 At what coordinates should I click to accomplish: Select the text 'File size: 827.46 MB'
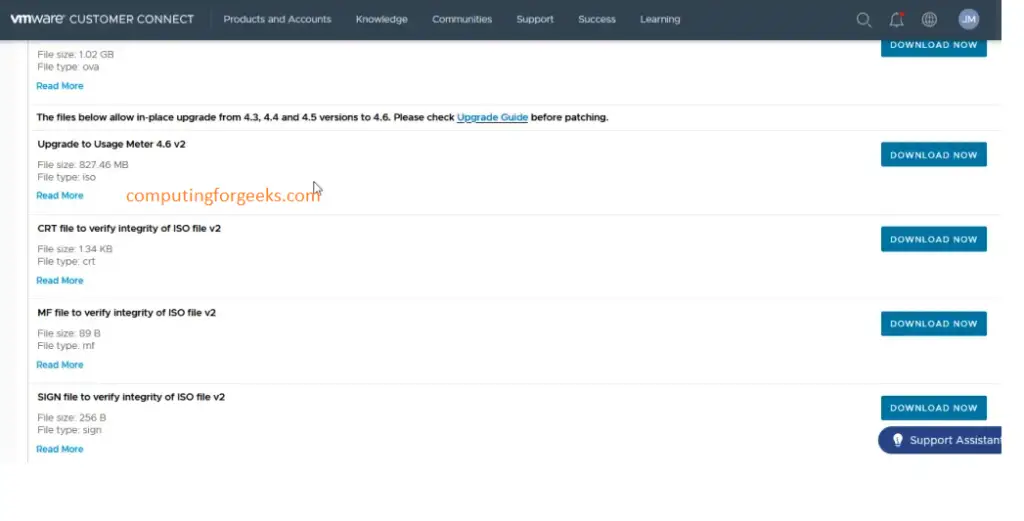pyautogui.click(x=83, y=165)
